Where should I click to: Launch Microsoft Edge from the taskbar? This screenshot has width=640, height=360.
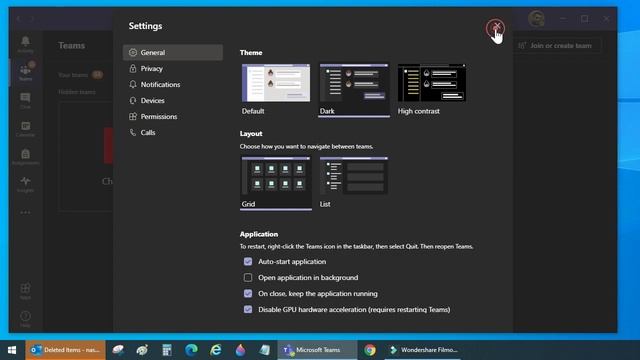pos(191,350)
